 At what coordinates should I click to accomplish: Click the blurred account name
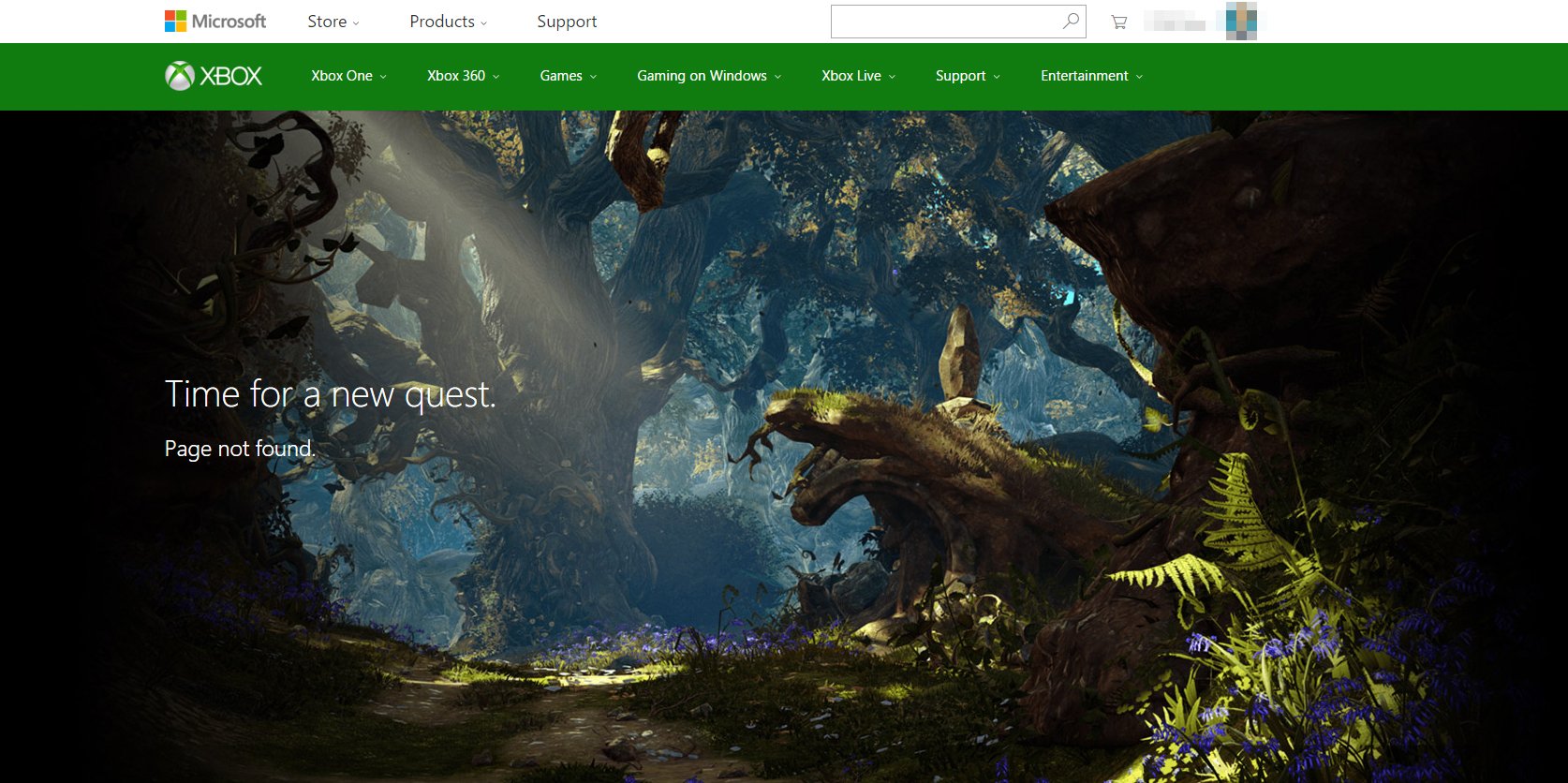click(1175, 21)
